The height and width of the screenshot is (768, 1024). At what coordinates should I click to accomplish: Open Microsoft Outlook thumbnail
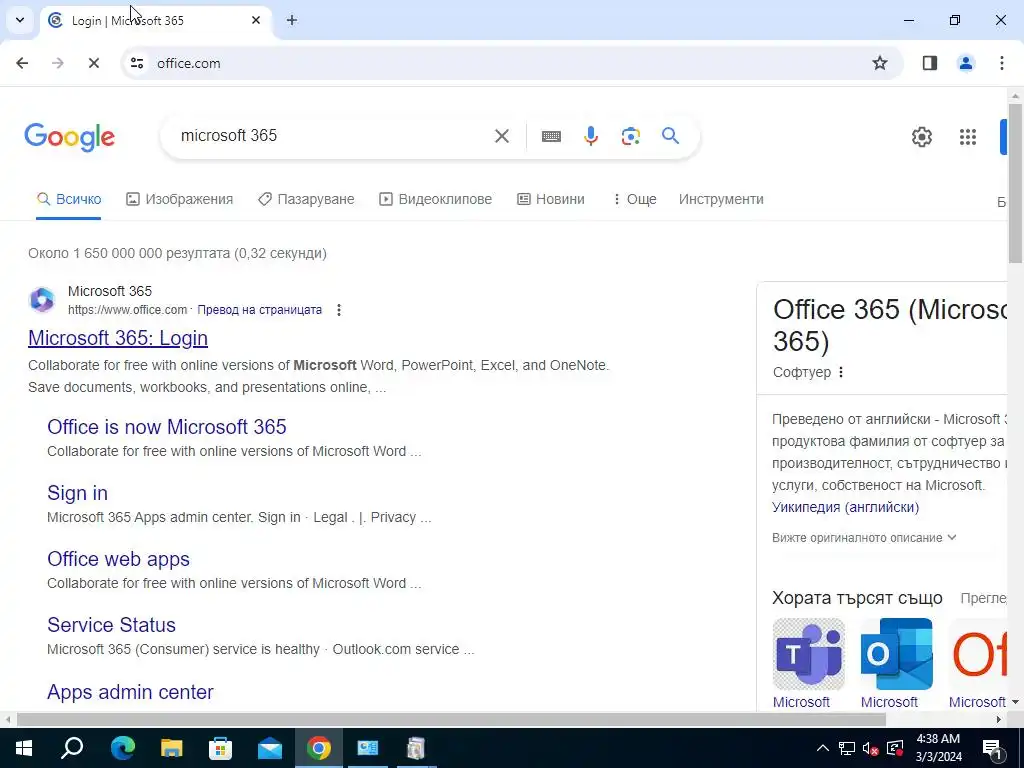pyautogui.click(x=896, y=654)
